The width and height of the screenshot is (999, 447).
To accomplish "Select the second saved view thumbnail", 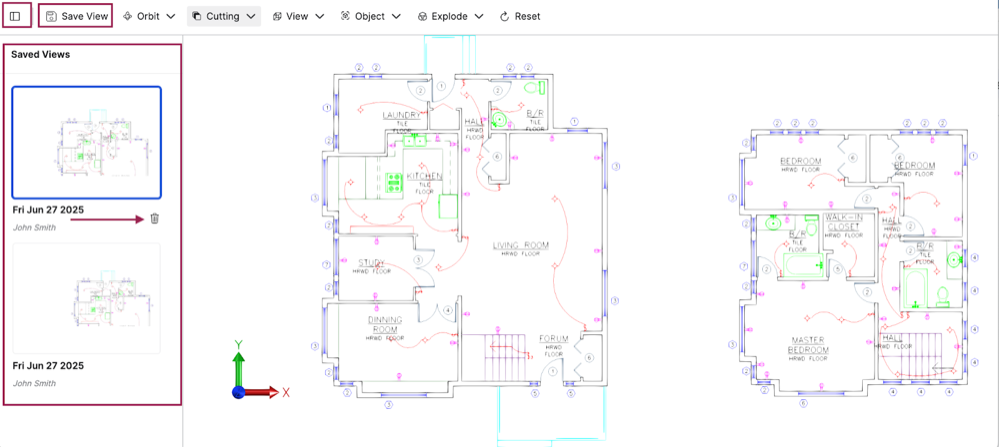I will [87, 298].
